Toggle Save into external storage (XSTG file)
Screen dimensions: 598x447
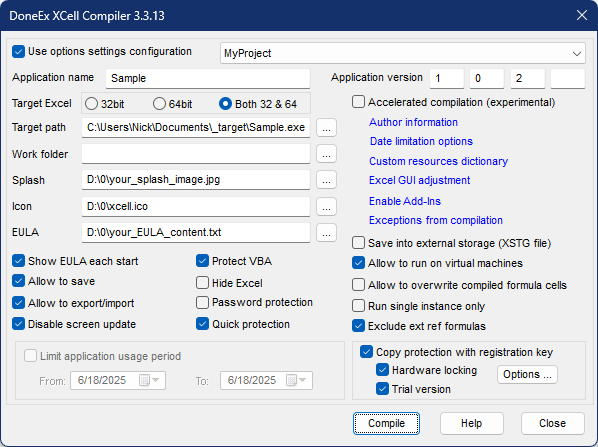tap(358, 243)
